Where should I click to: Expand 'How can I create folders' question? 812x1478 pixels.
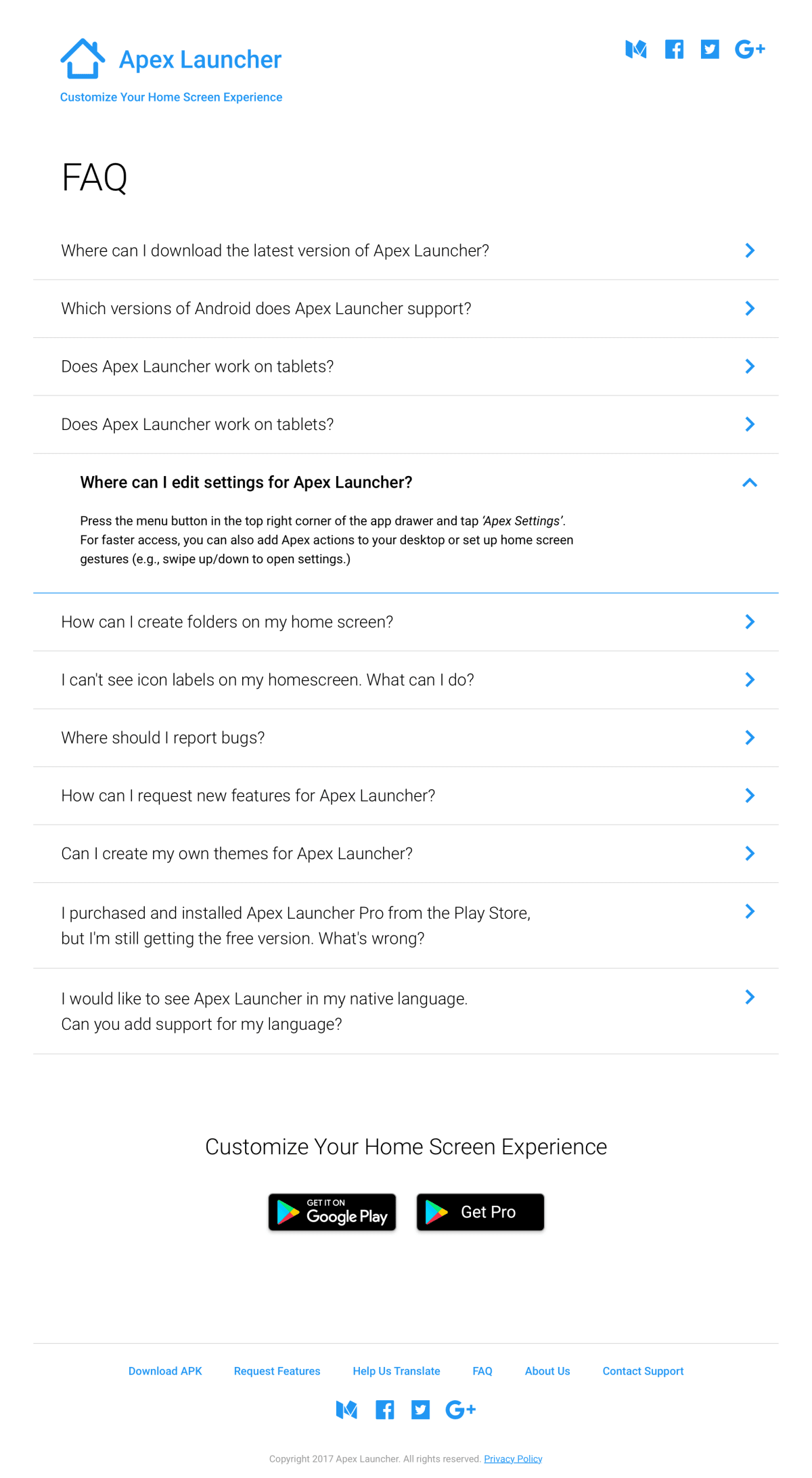coord(749,622)
